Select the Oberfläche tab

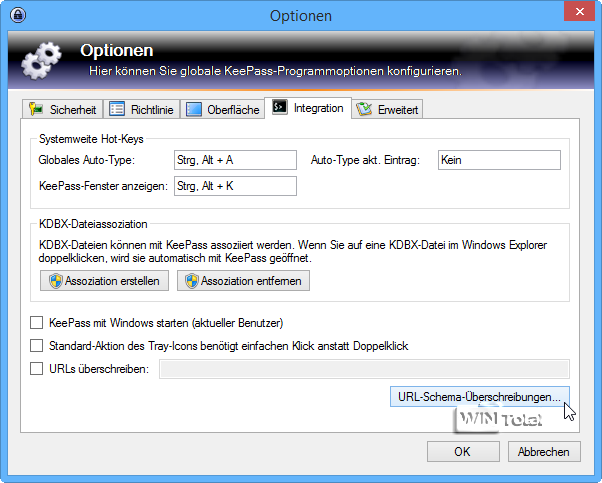click(222, 109)
